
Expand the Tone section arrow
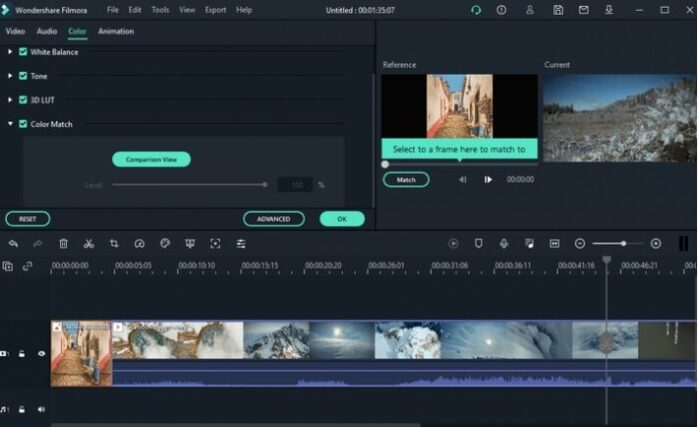pos(10,76)
